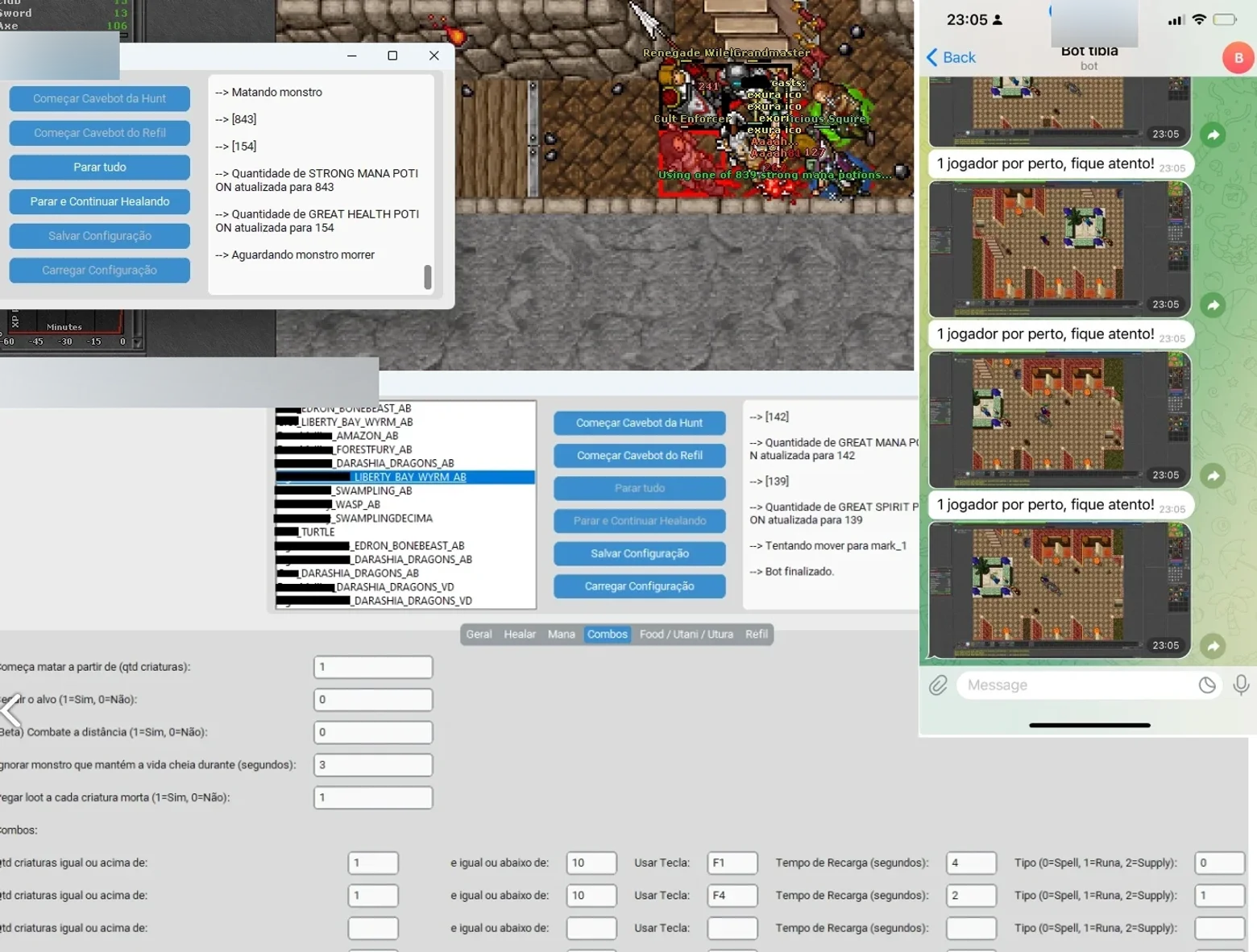Open the second screenshot thumbnail in Telegram
The image size is (1257, 952).
pyautogui.click(x=1060, y=249)
